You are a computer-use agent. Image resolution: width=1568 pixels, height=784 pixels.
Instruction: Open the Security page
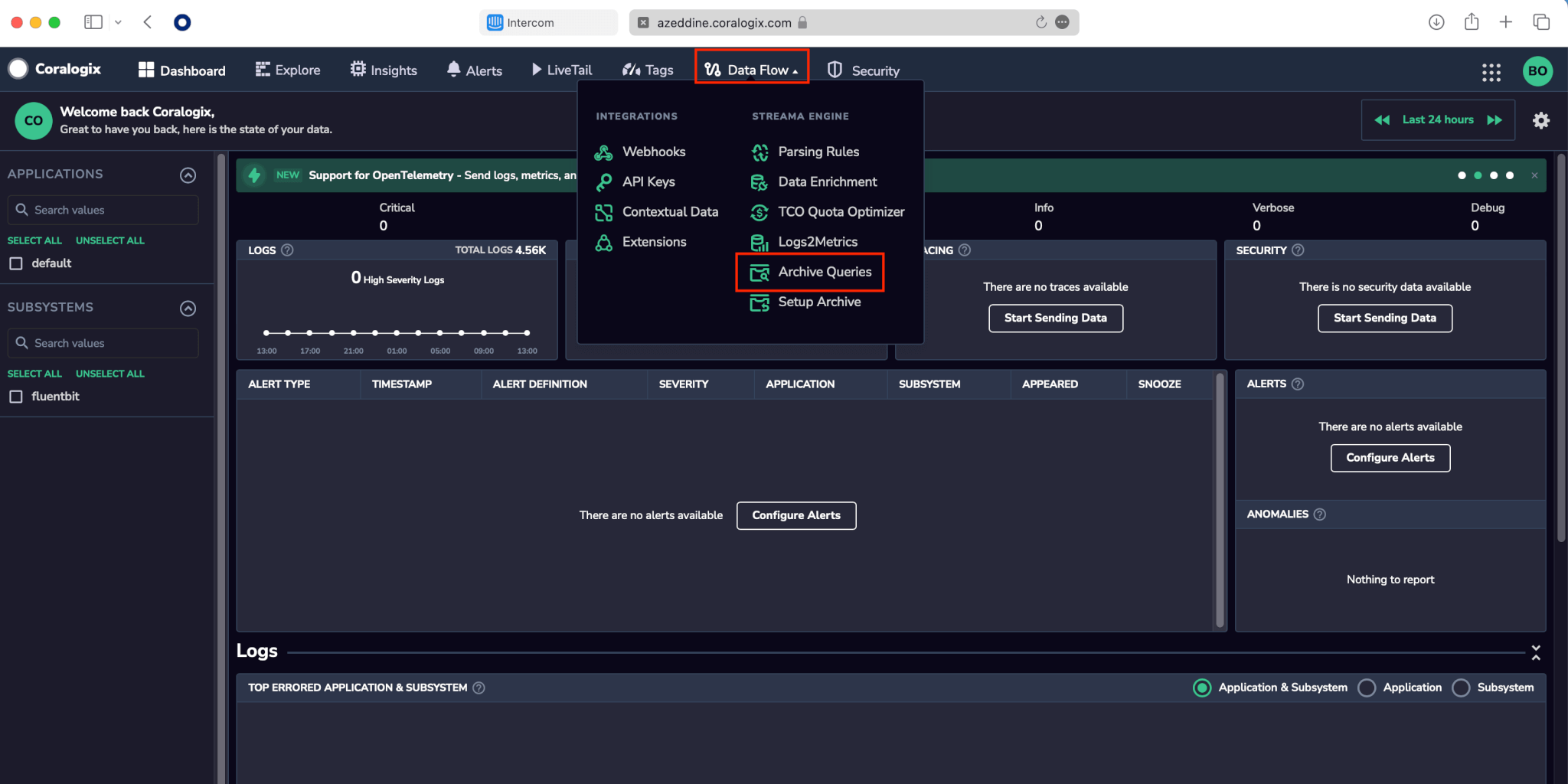pos(864,70)
